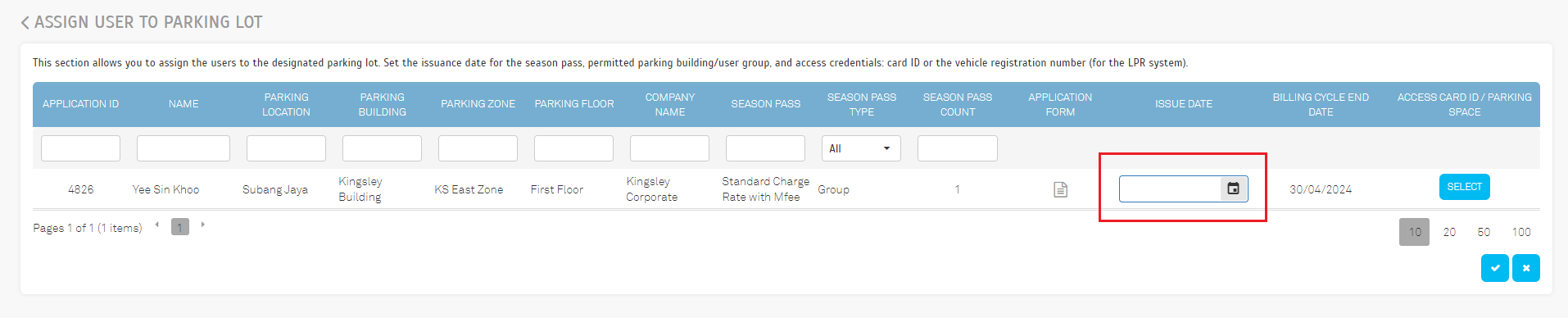The height and width of the screenshot is (318, 1568).
Task: Go to previous page arrow
Action: pos(156,225)
